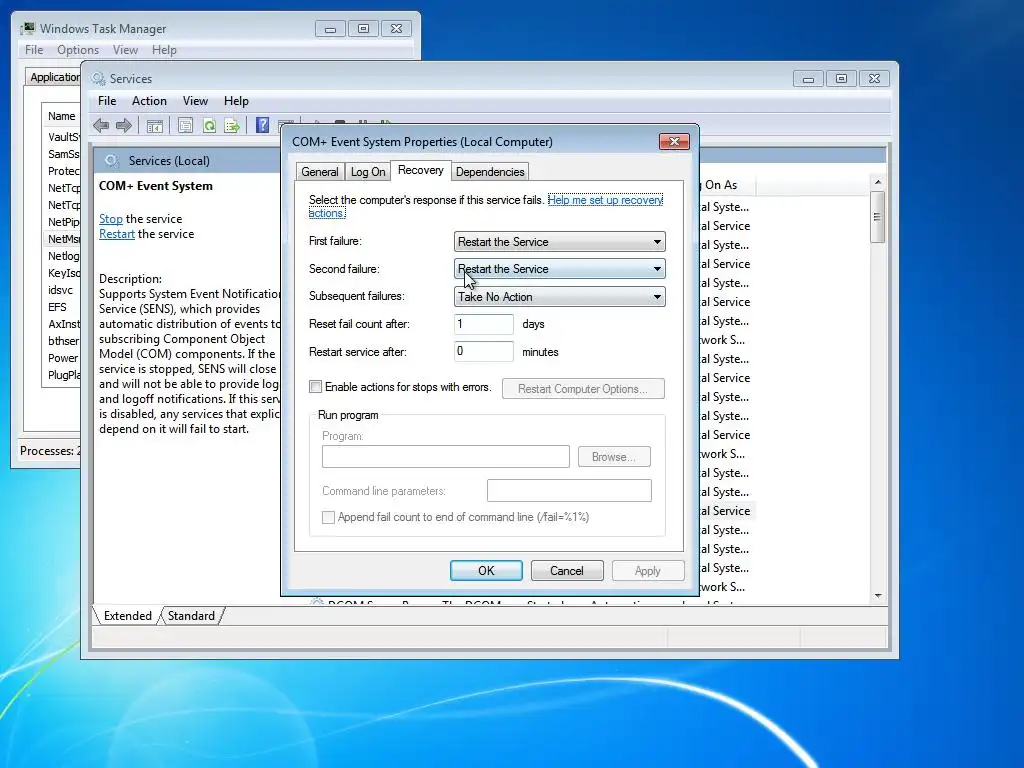Select the Power row in Task Manager
The width and height of the screenshot is (1024, 768).
tap(62, 358)
